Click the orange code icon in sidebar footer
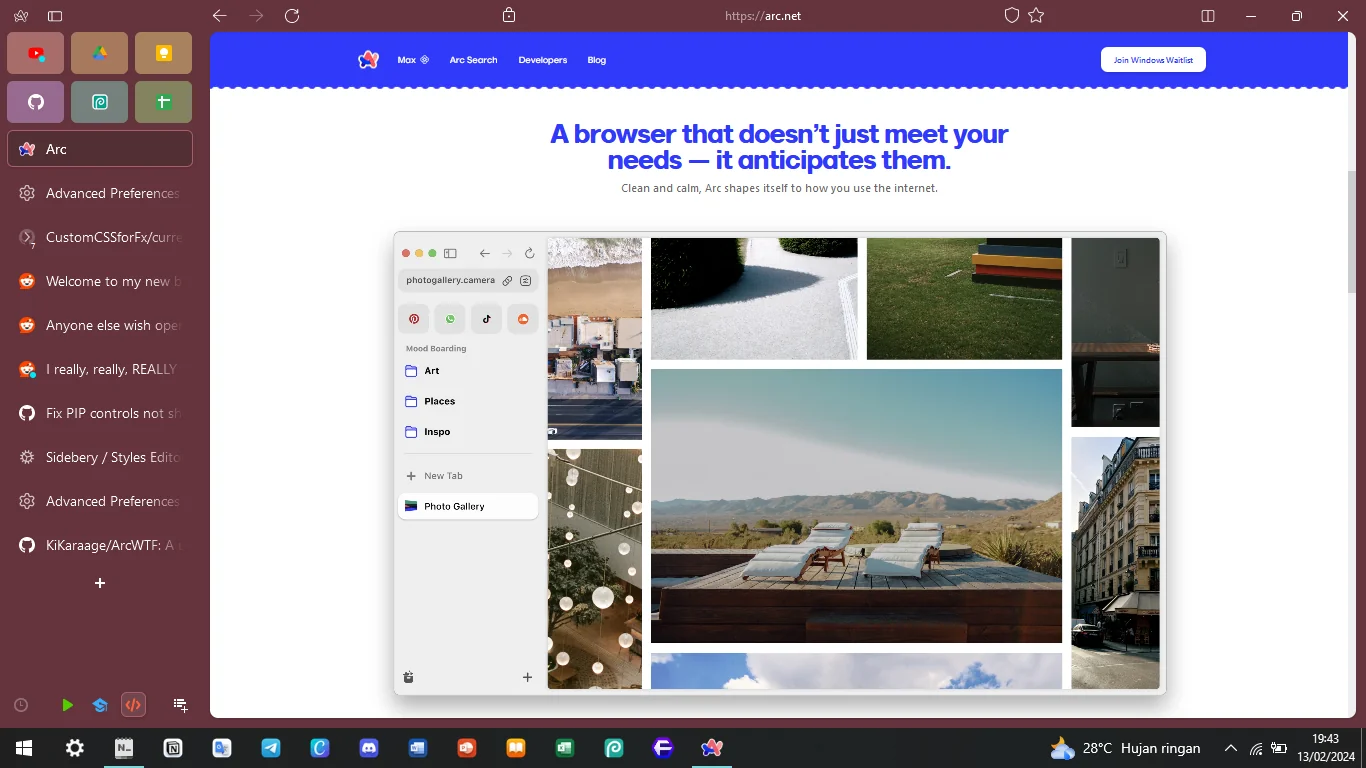1366x768 pixels. click(x=133, y=705)
